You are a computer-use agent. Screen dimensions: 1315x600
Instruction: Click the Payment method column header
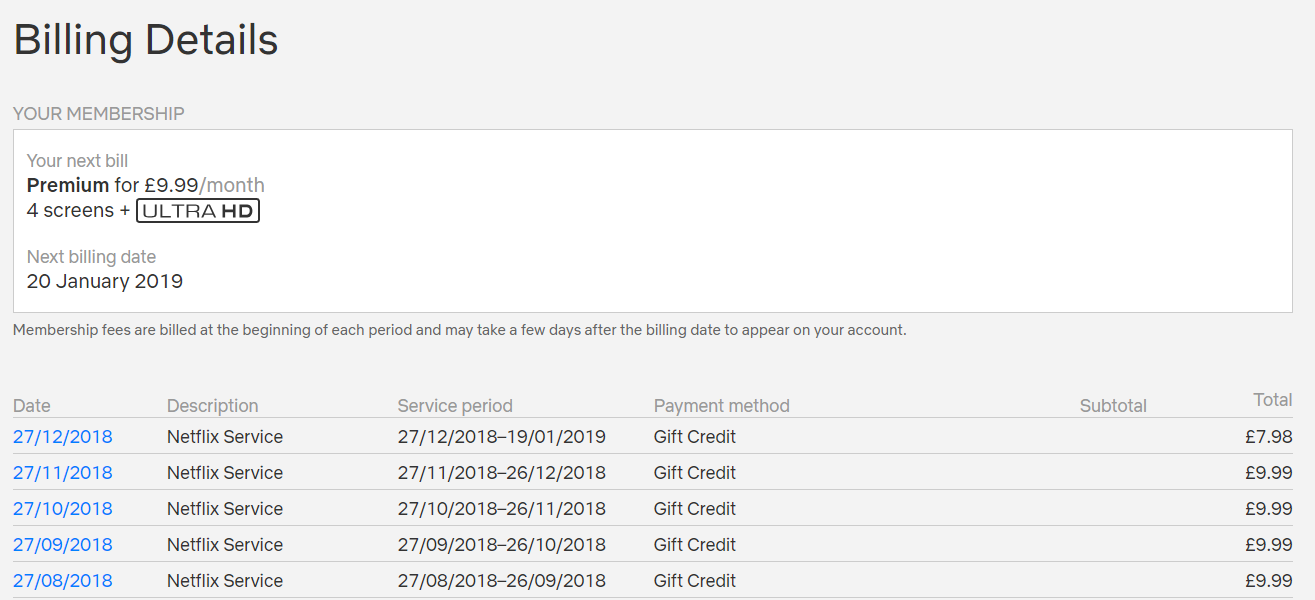[721, 406]
